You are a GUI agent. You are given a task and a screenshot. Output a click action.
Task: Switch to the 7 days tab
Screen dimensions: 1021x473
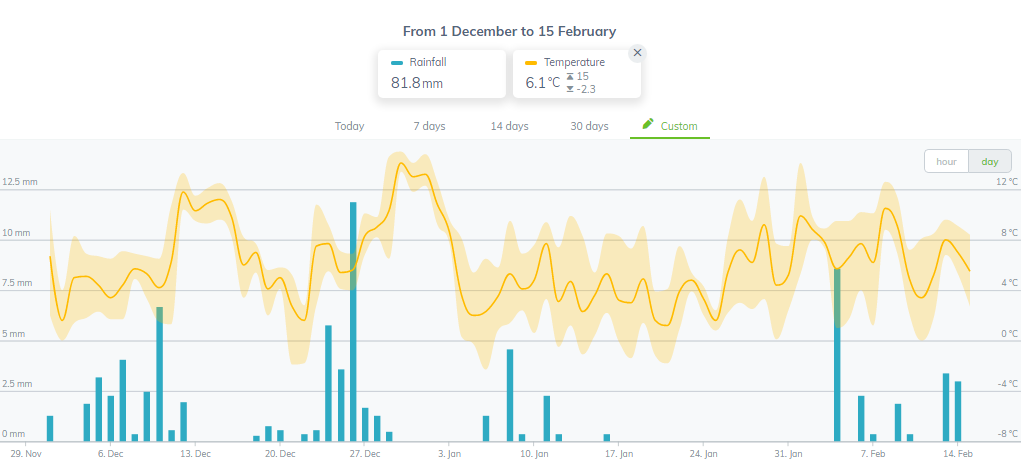coord(430,126)
